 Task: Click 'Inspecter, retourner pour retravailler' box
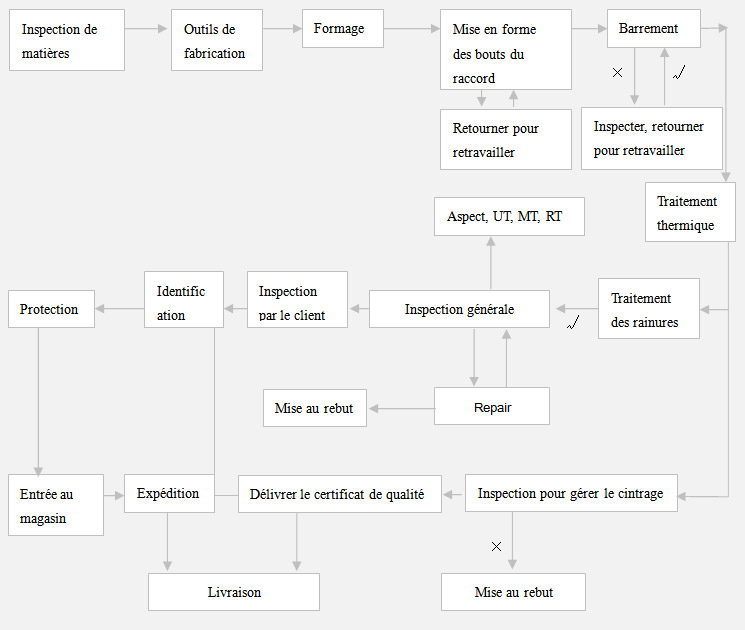click(x=651, y=139)
